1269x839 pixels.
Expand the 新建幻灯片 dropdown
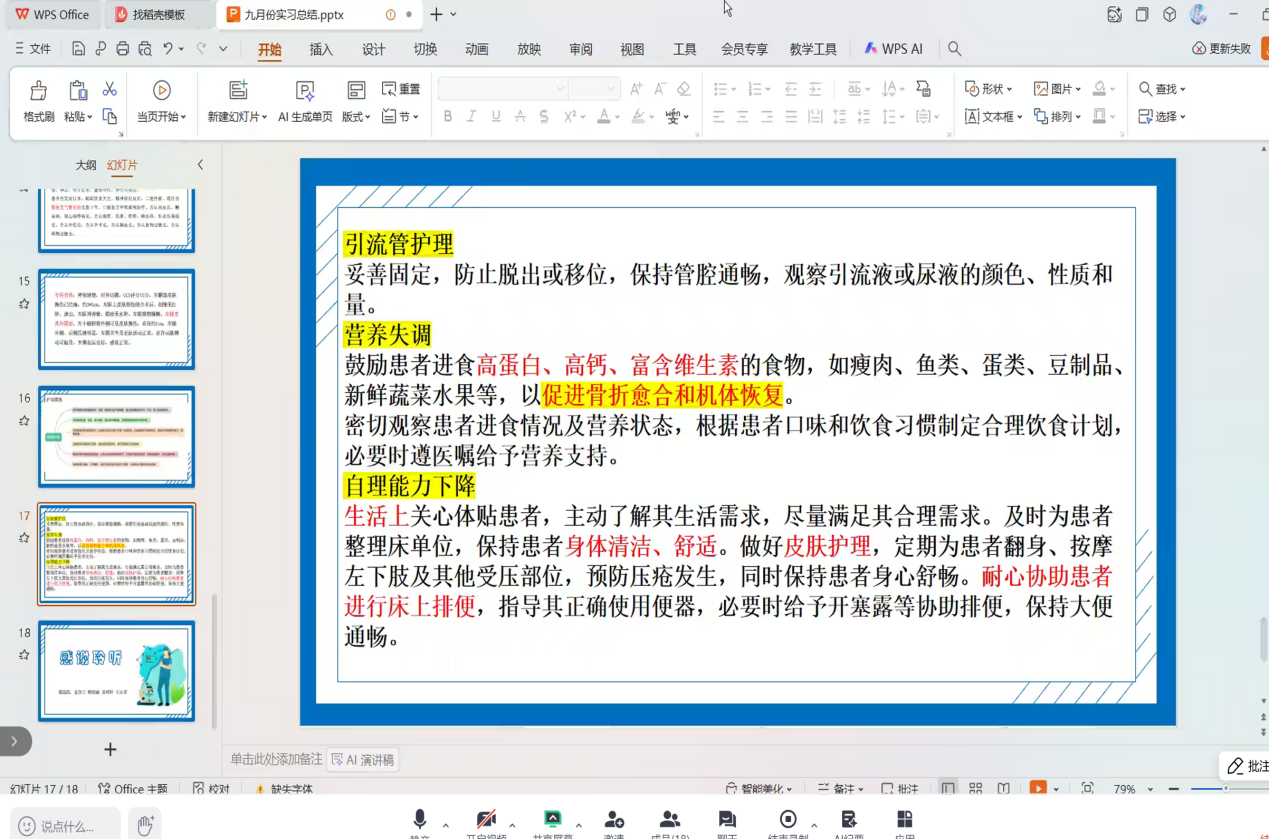(x=264, y=117)
